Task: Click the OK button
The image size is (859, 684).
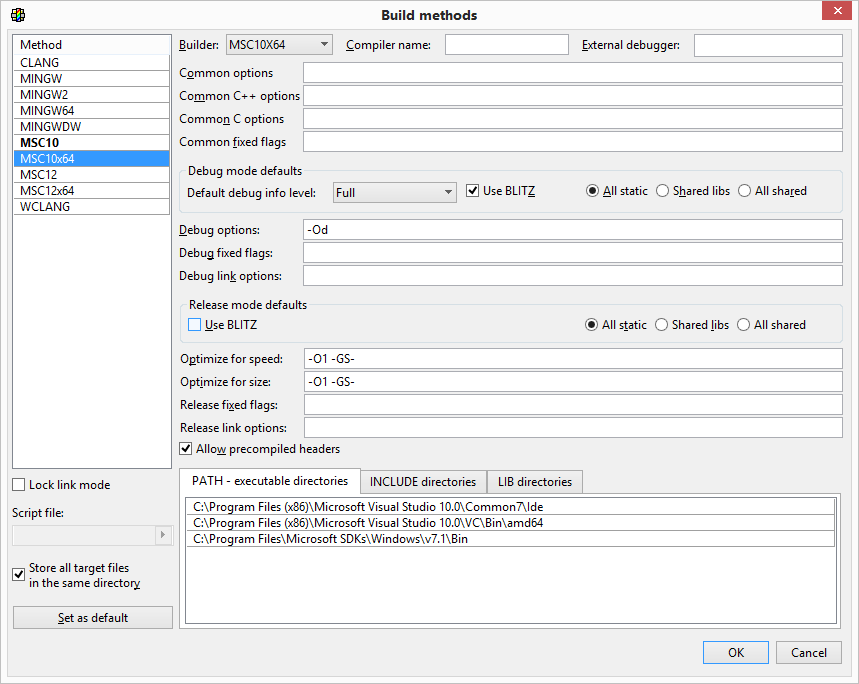Action: [735, 653]
